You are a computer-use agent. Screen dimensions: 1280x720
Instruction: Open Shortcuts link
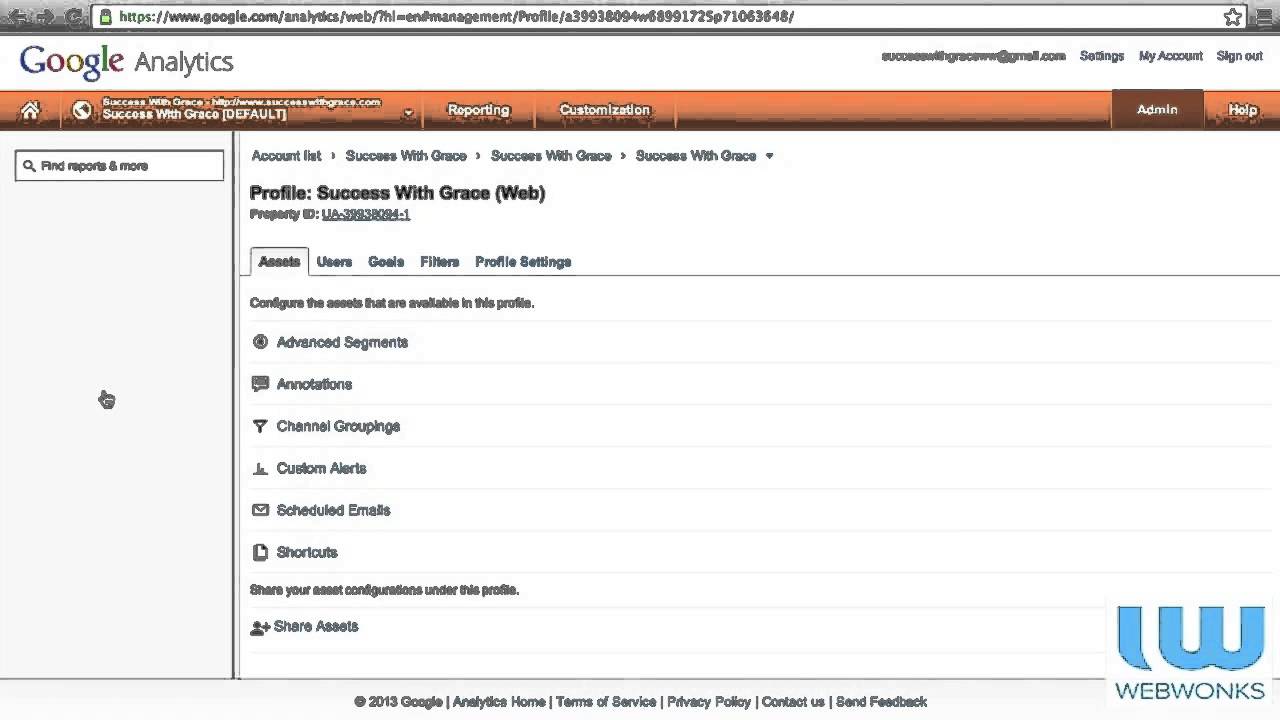tap(307, 552)
